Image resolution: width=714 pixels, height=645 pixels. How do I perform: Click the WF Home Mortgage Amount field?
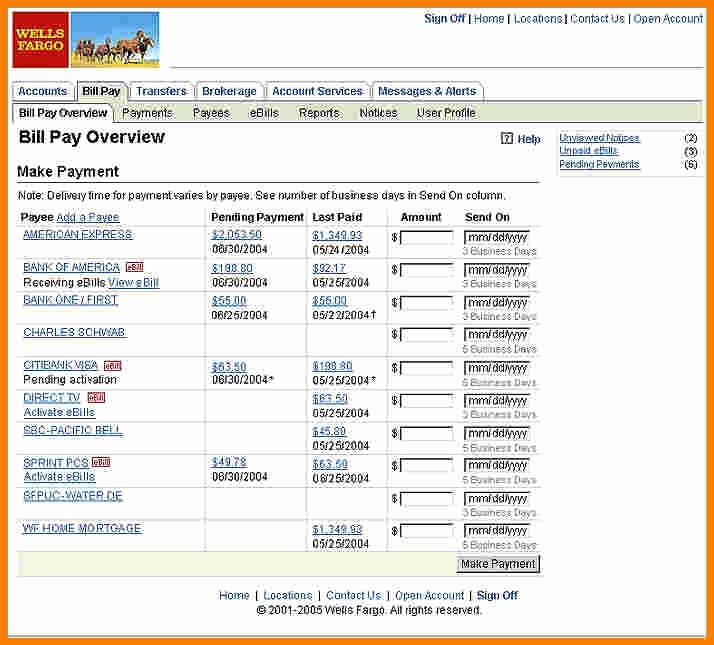pos(427,531)
